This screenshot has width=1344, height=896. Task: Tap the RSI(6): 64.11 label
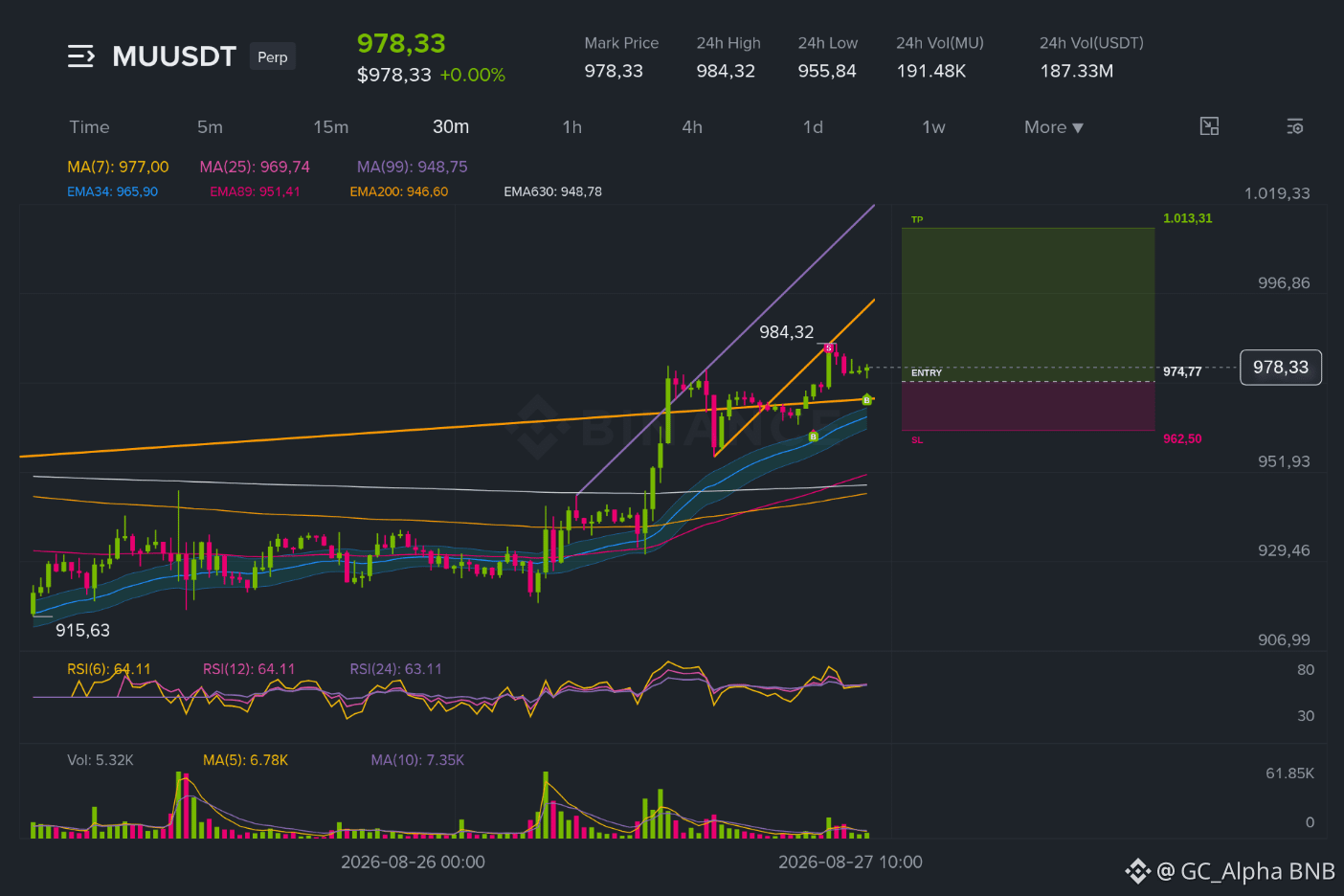point(109,669)
